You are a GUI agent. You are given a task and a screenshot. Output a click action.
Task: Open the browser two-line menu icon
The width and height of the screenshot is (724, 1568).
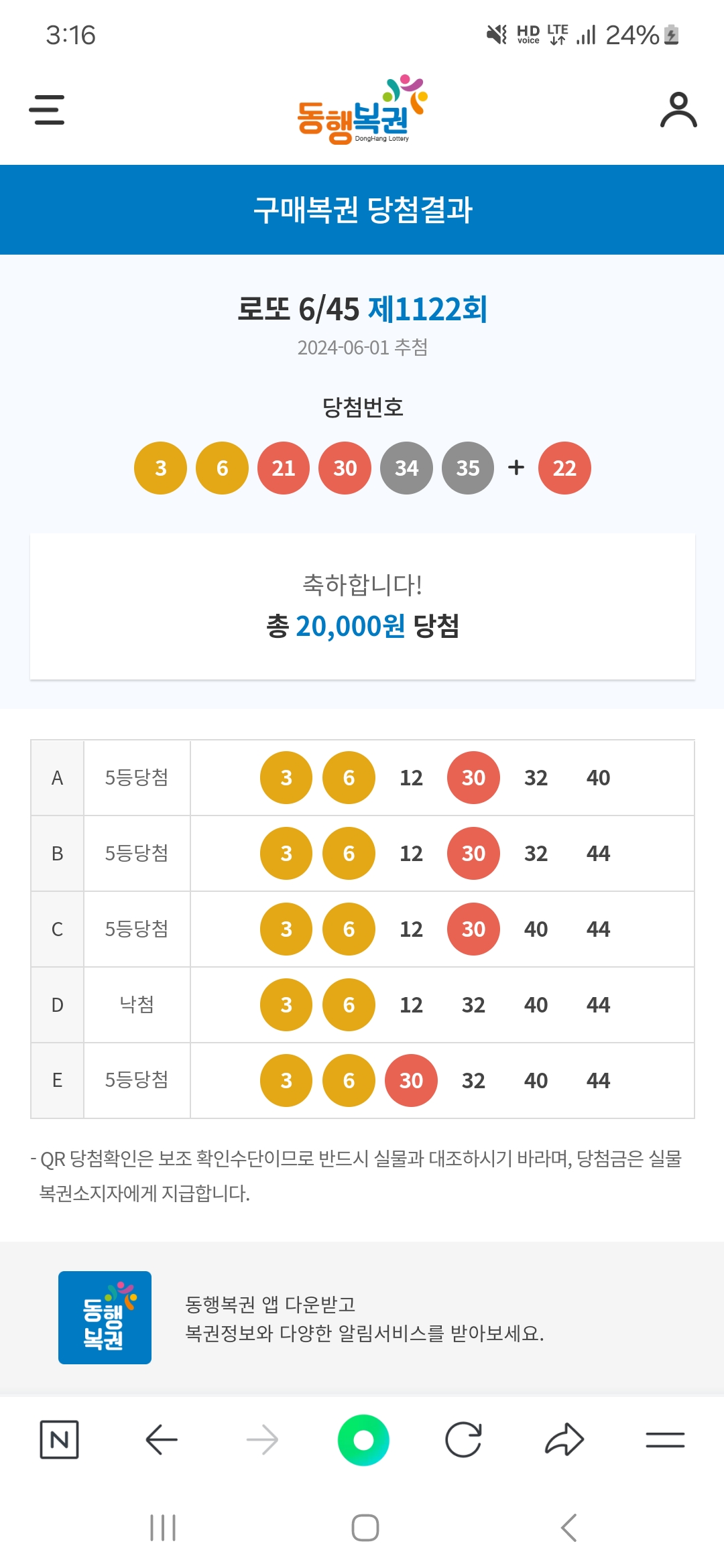pyautogui.click(x=665, y=1439)
